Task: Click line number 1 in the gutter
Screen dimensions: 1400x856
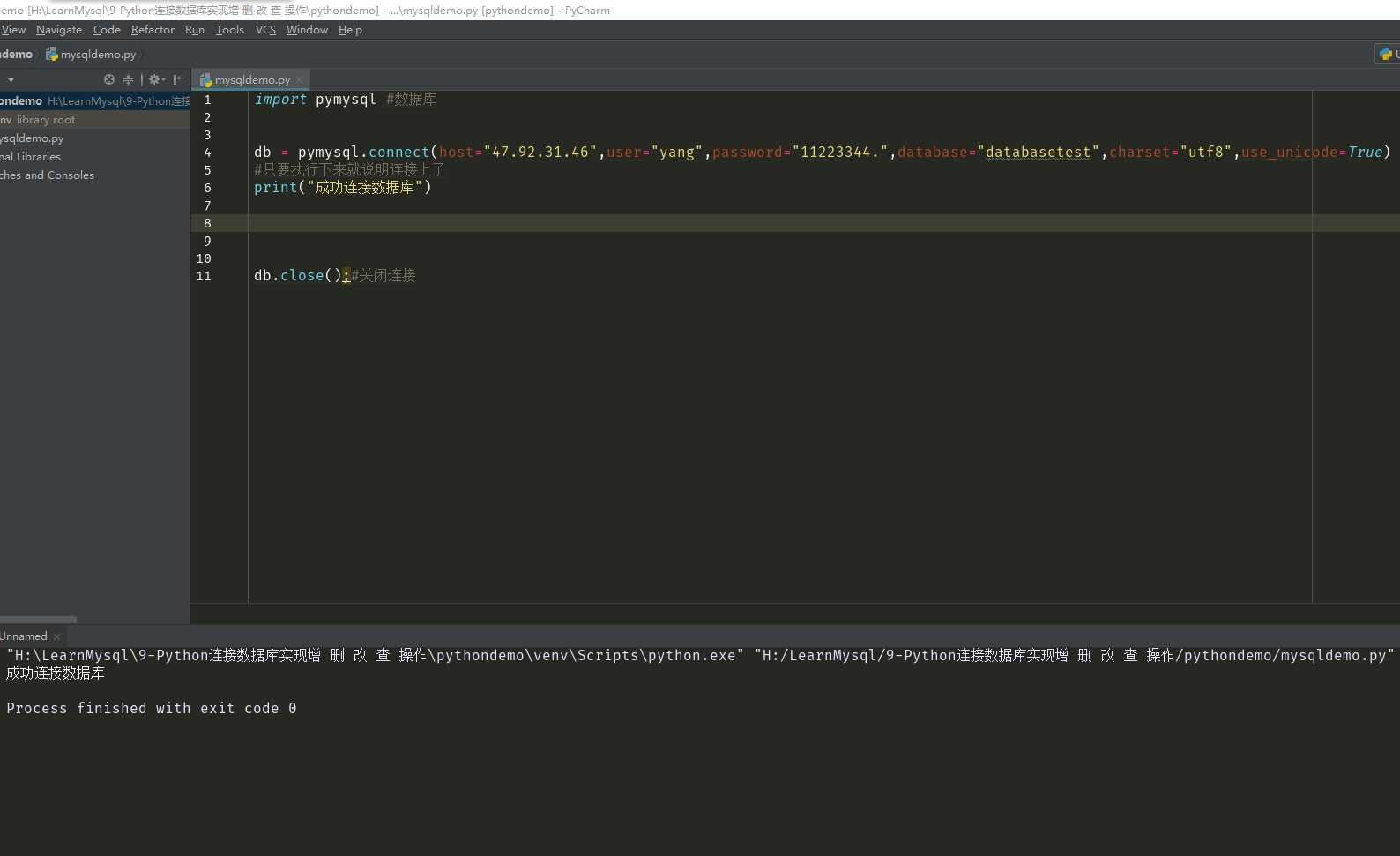Action: click(x=208, y=100)
